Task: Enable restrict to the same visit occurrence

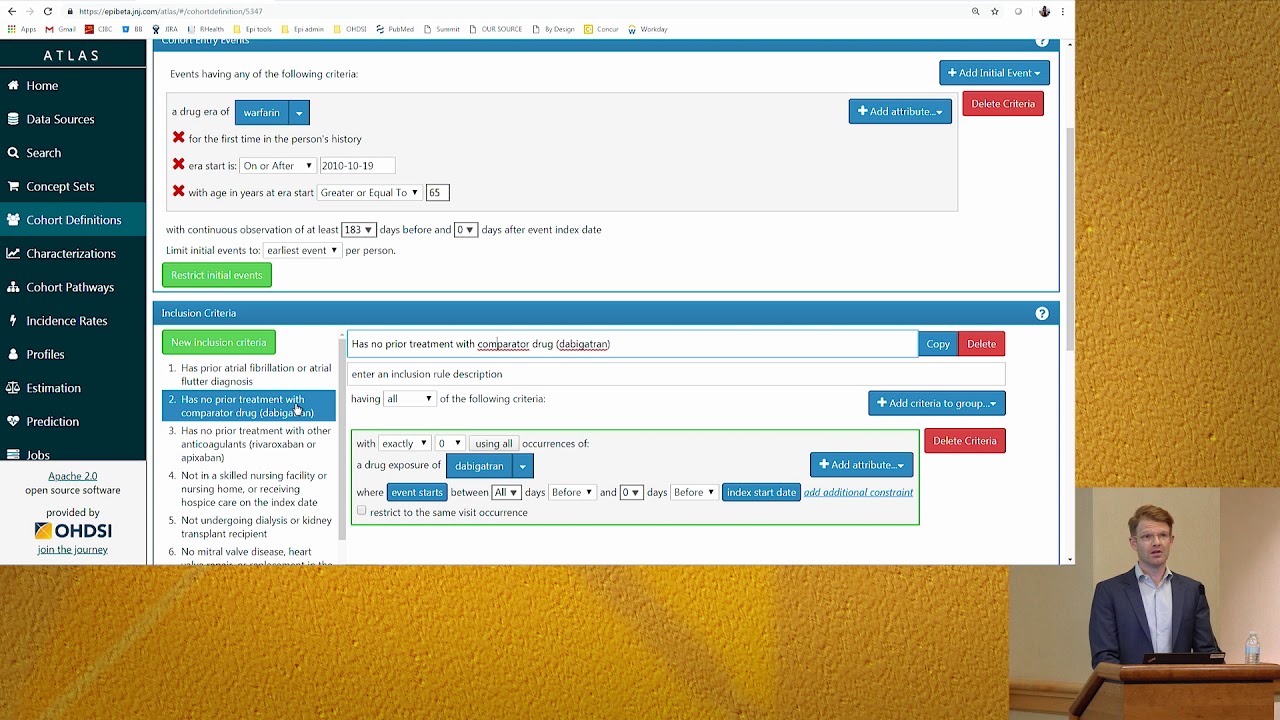Action: [361, 512]
